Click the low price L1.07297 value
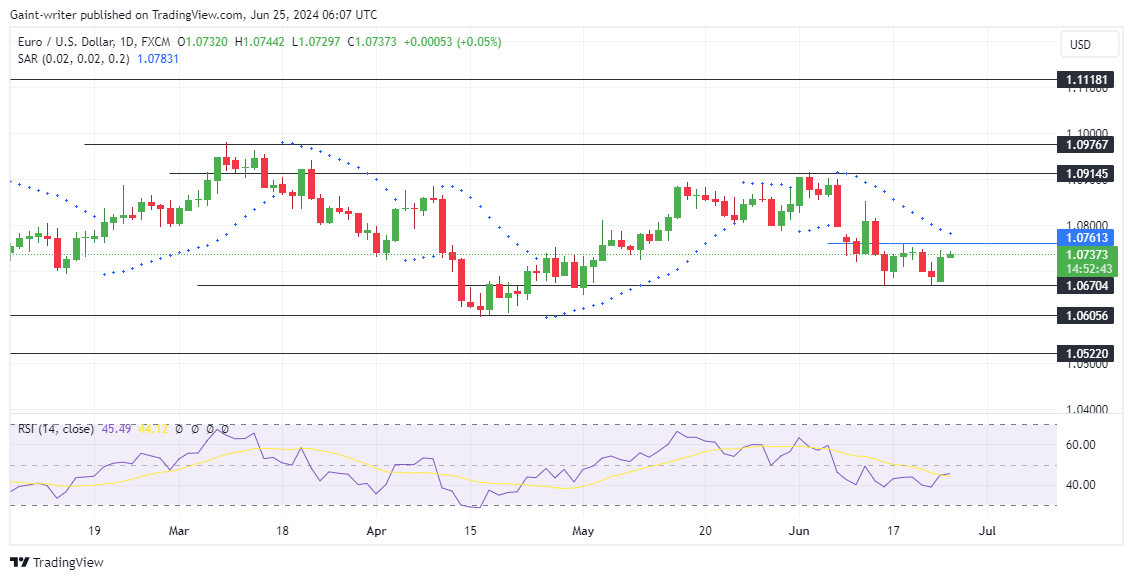The image size is (1133, 580). [x=316, y=42]
